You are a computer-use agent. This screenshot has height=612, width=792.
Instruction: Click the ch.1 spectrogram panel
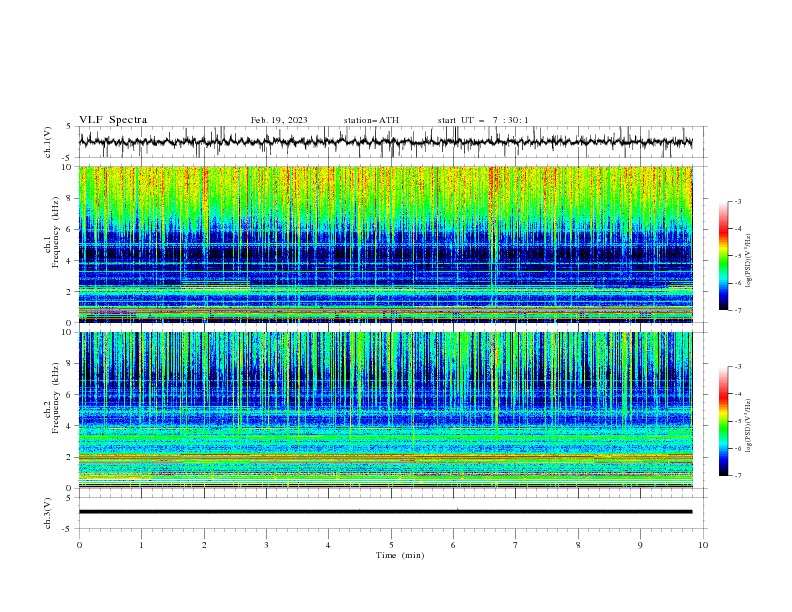[386, 244]
